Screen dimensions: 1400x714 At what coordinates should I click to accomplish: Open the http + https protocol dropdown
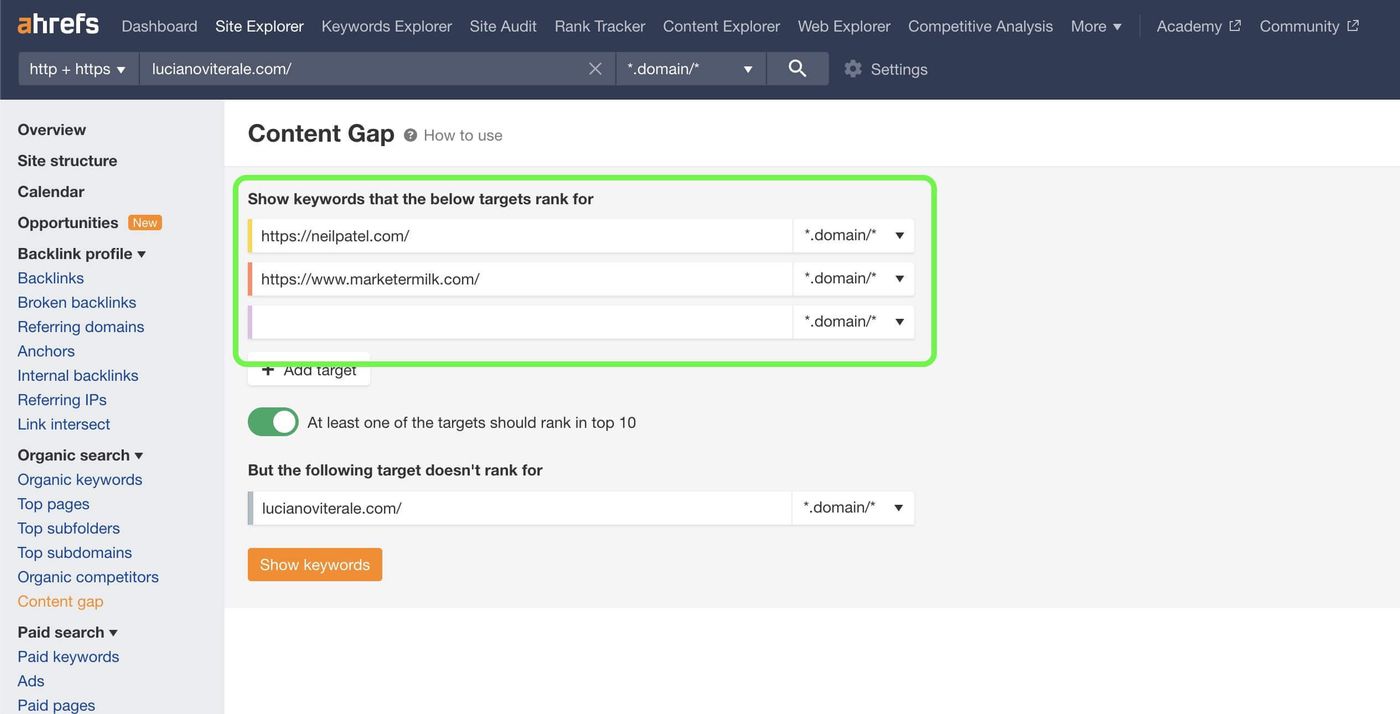tap(78, 69)
